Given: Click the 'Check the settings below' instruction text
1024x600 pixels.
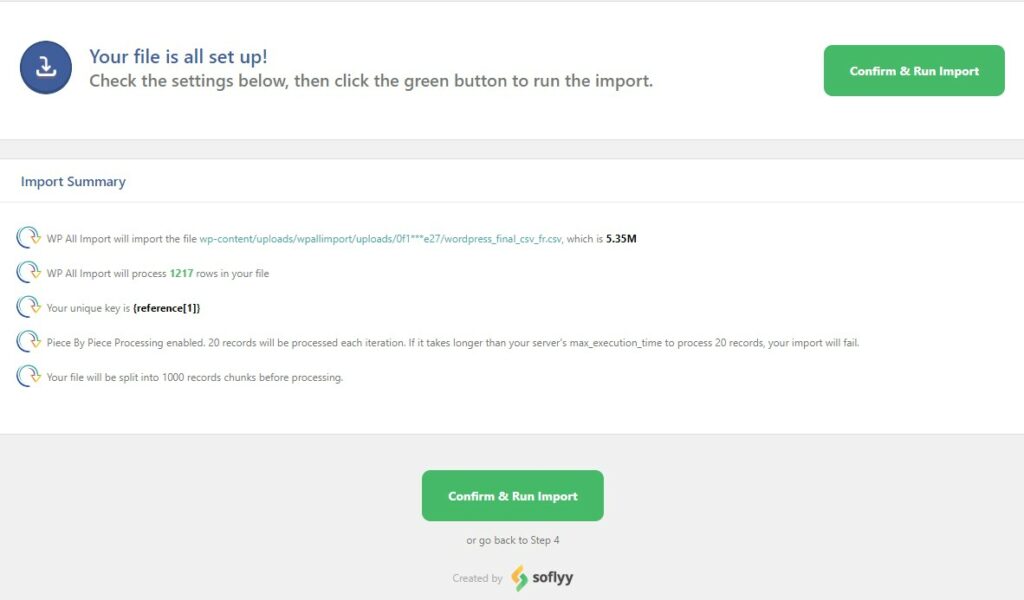Looking at the screenshot, I should [371, 81].
